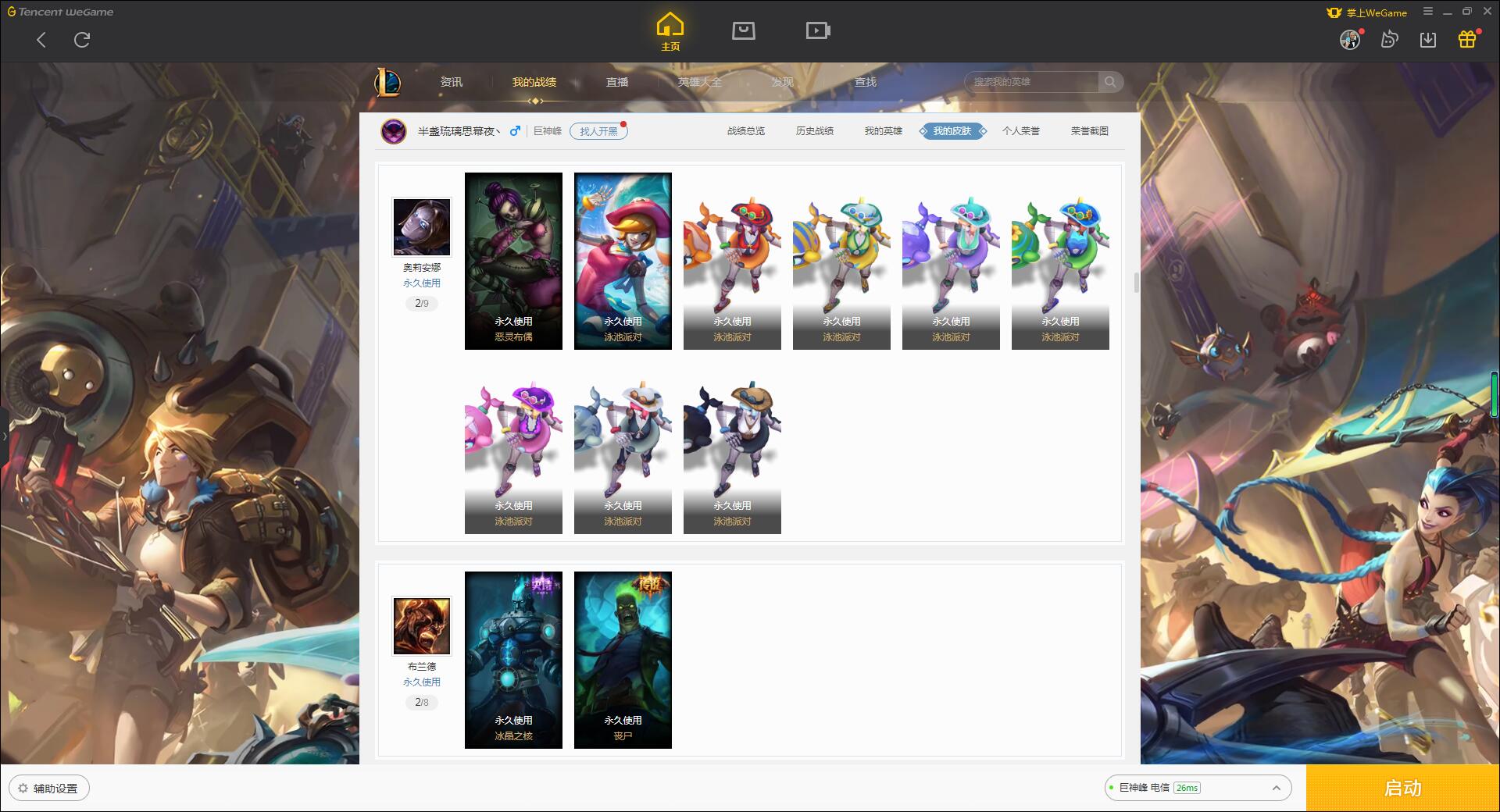The width and height of the screenshot is (1500, 812).
Task: Click the 布兰德 2/8 skin count badge
Action: pyautogui.click(x=422, y=702)
